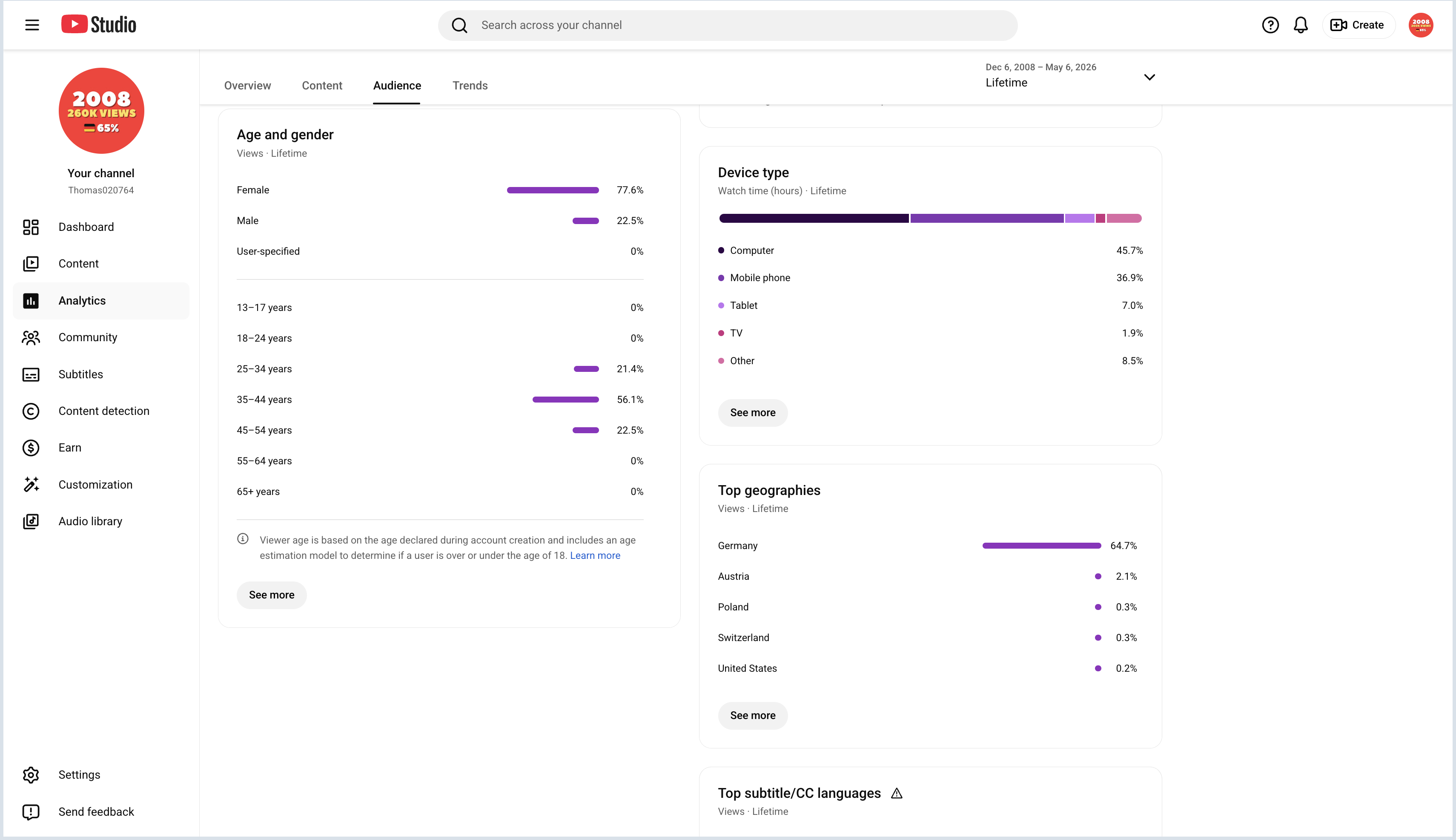Click the Create button

point(1357,25)
